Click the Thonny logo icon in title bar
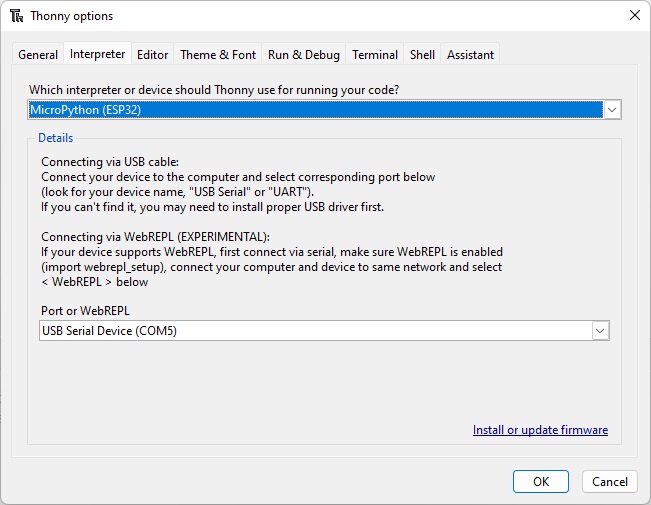This screenshot has height=505, width=651. click(17, 16)
